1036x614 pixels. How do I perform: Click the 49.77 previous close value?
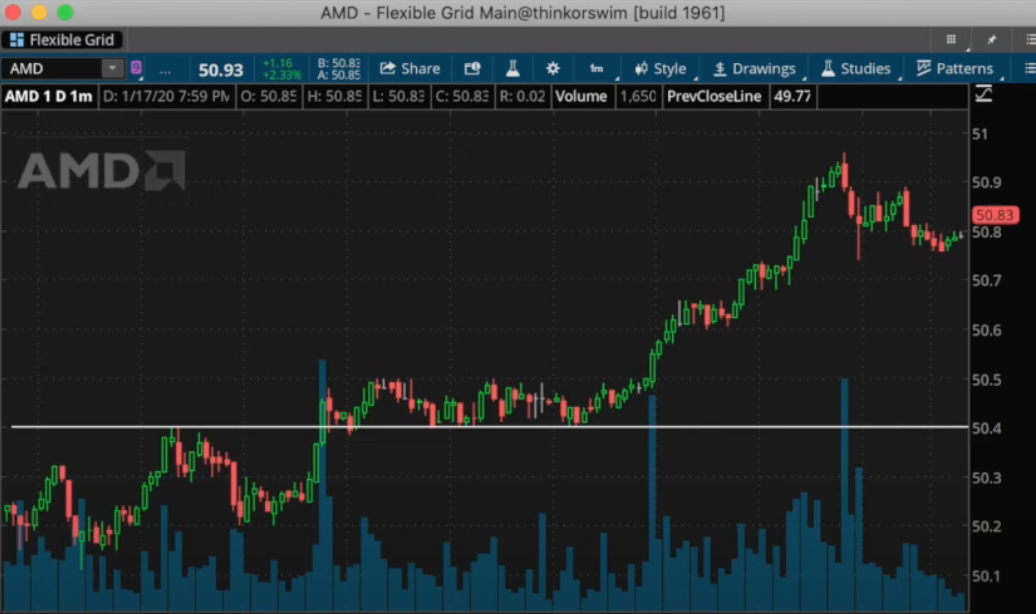792,96
